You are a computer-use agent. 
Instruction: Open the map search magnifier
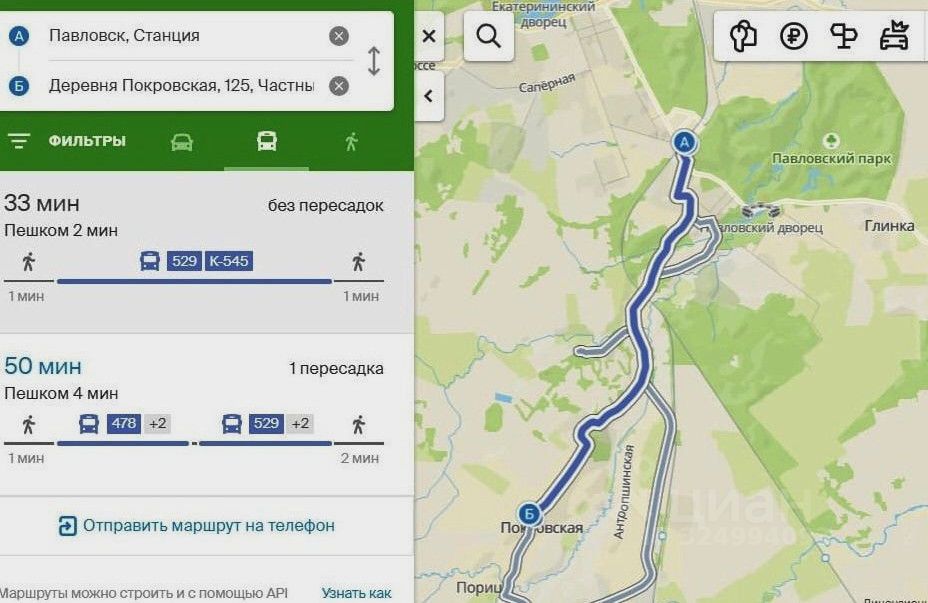point(488,37)
